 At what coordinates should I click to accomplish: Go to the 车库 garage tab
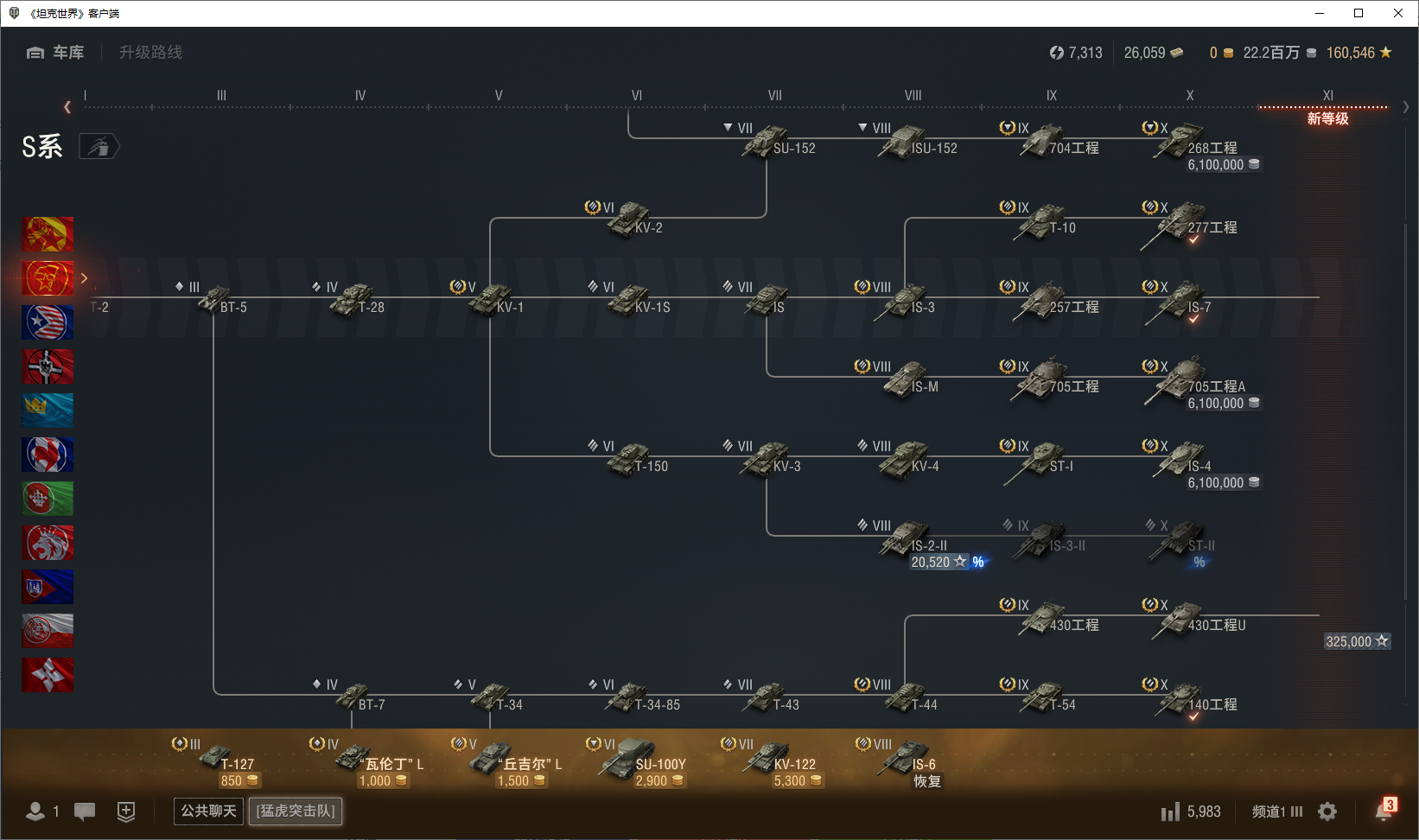[x=55, y=53]
